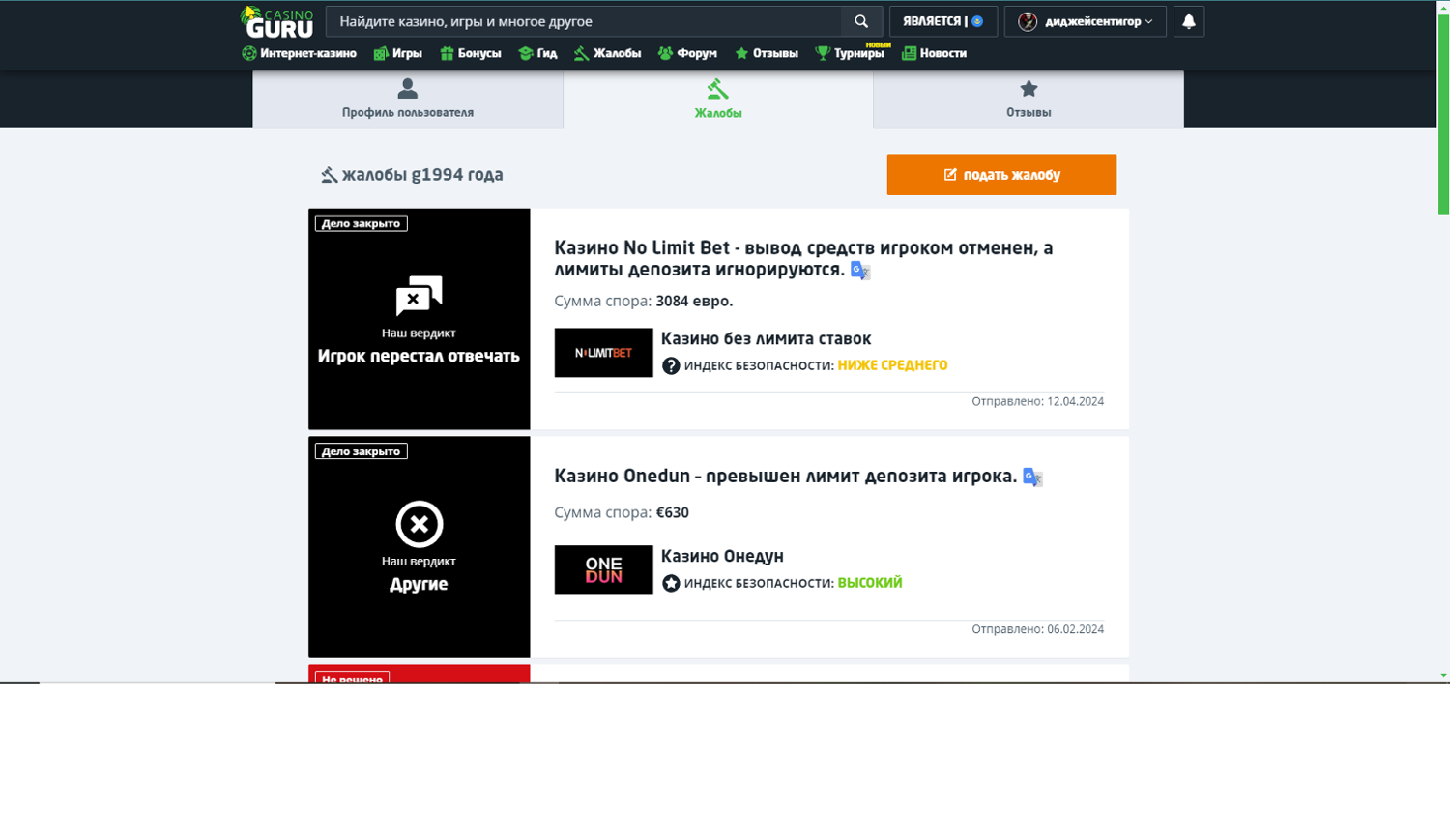Click the translate icon beside No Limit Bet title
This screenshot has width=1450, height=840.
pos(859,271)
